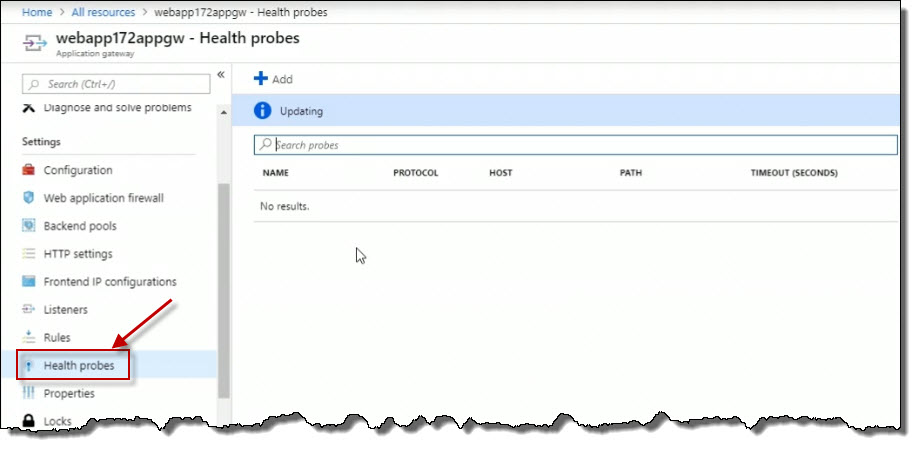Collapse the sidebar with the double chevron

tap(221, 74)
